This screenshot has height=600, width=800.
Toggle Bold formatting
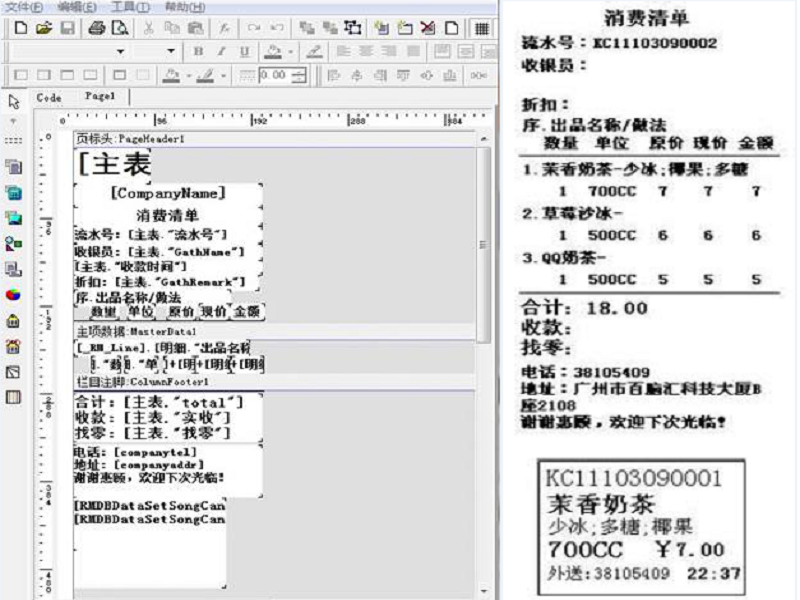click(198, 51)
